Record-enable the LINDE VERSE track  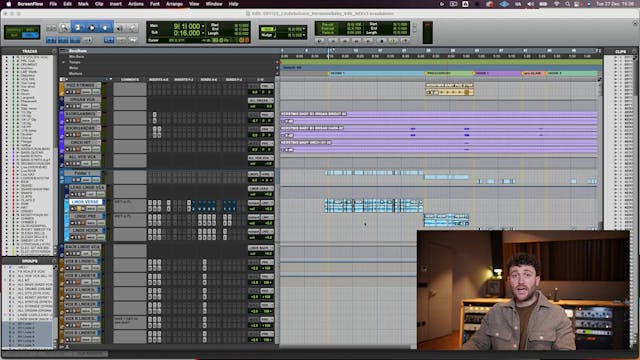tap(73, 209)
